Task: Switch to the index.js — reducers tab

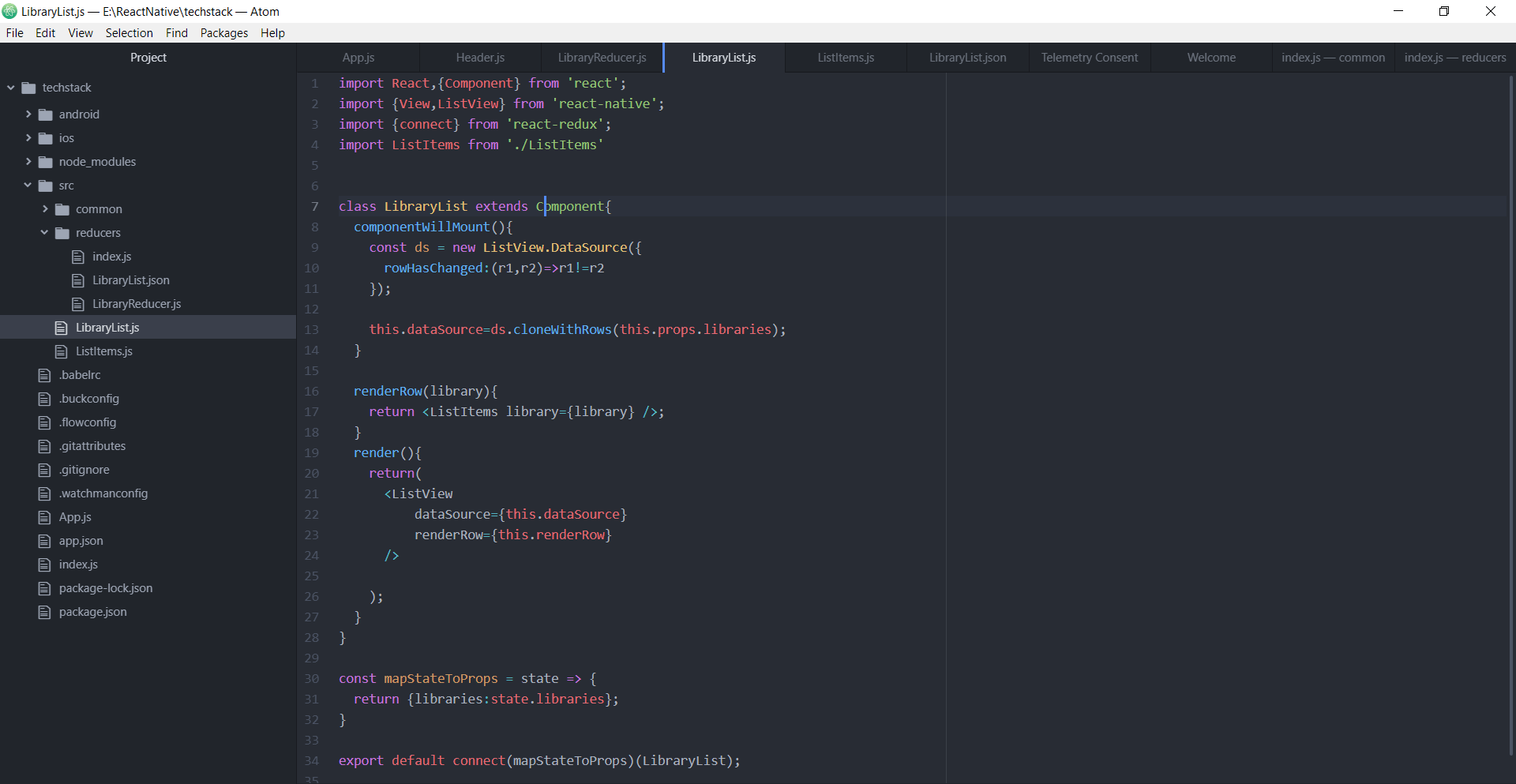Action: point(1455,58)
